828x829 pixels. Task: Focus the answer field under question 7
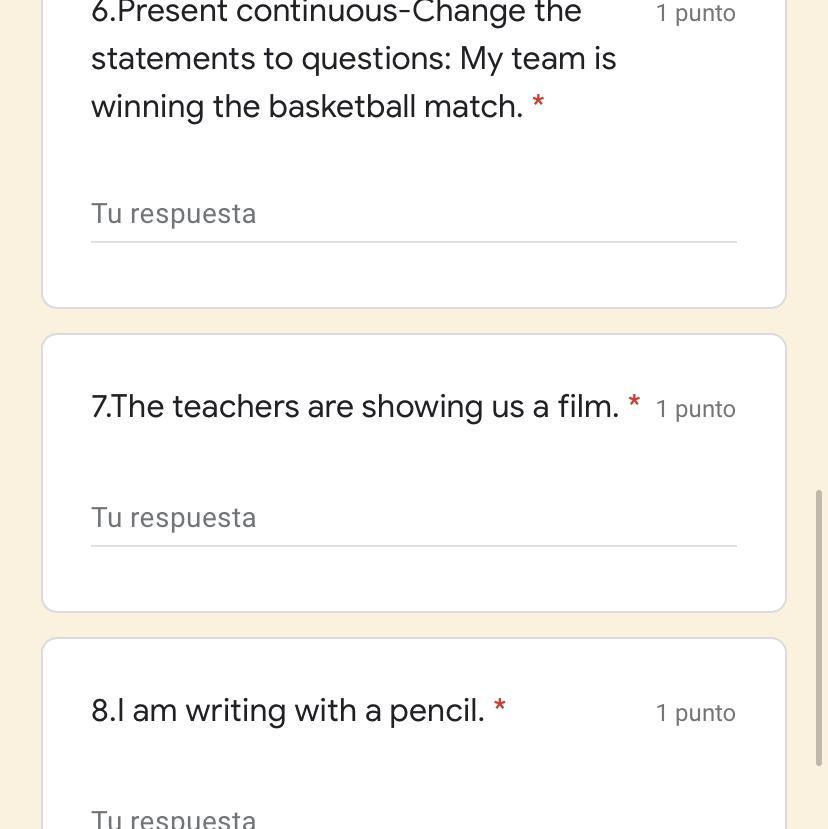tap(413, 518)
